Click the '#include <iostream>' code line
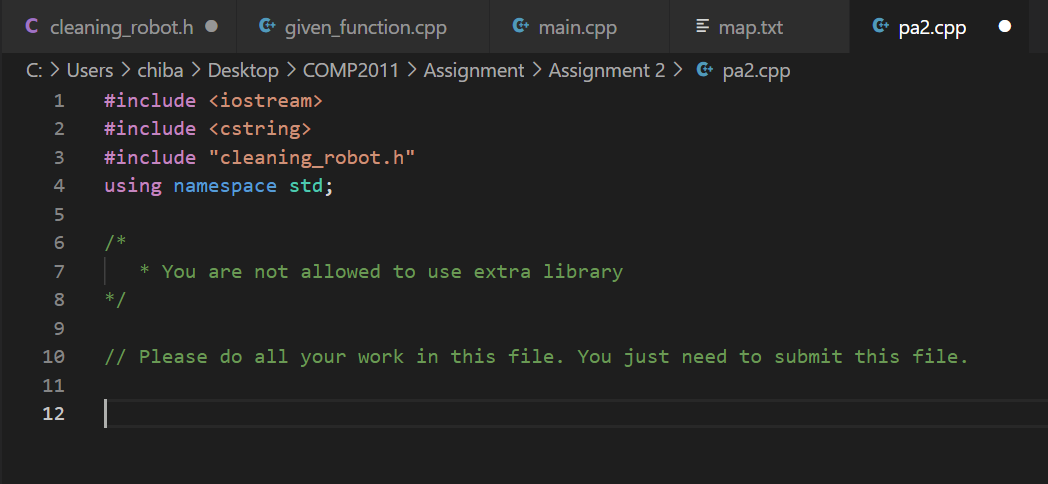 214,101
